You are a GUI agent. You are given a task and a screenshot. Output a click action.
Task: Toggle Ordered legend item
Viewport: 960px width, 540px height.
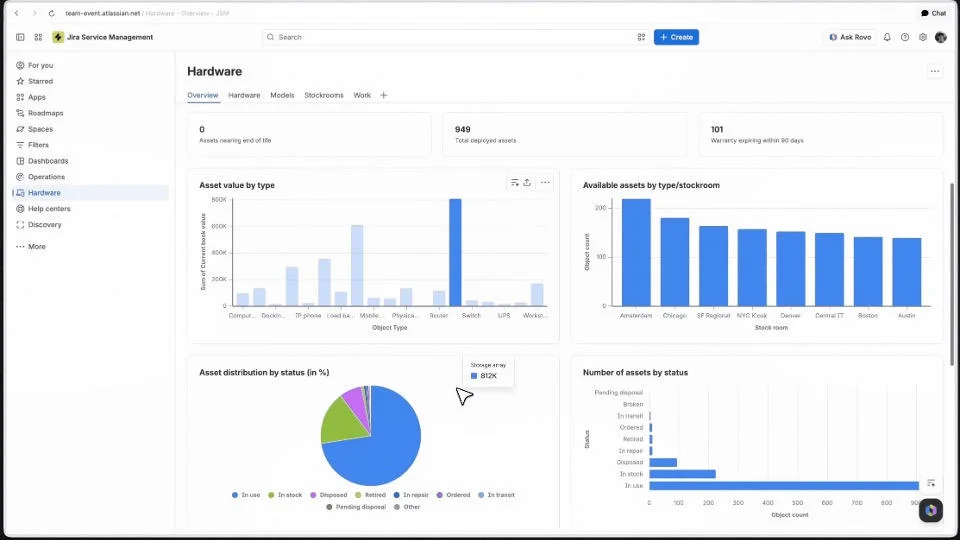tap(453, 495)
